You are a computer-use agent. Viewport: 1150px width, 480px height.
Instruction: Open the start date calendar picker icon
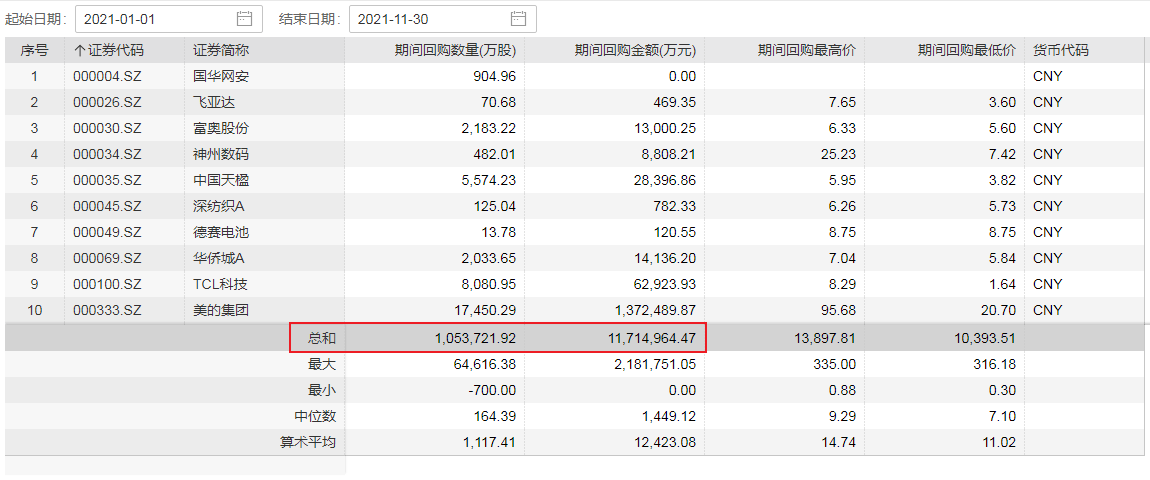click(x=245, y=19)
